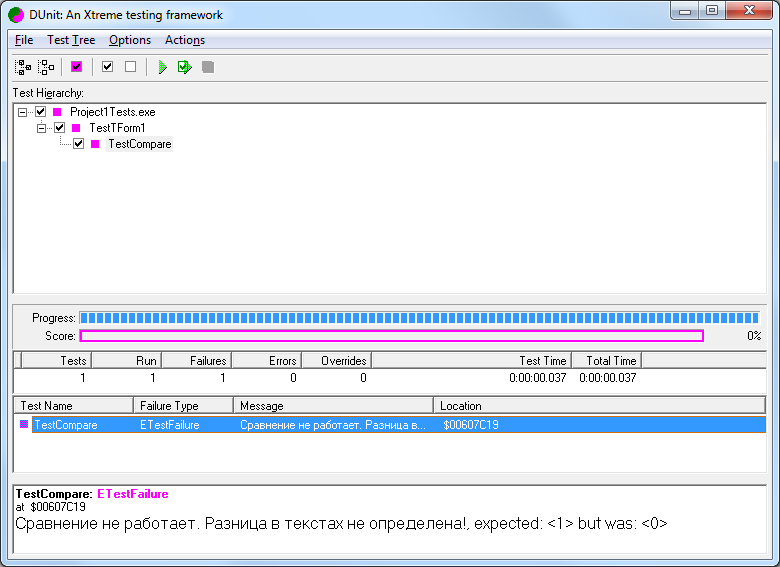The image size is (780, 567).
Task: Click the Failures summary column header
Action: [x=197, y=360]
